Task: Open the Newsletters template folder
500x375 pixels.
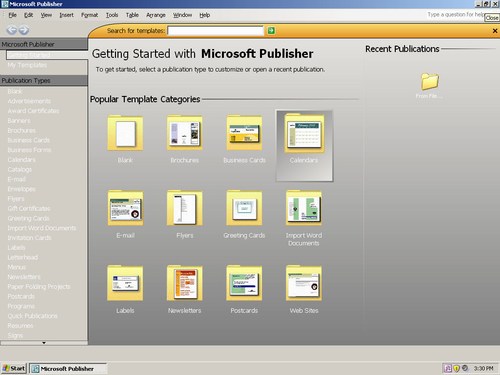Action: pos(184,283)
